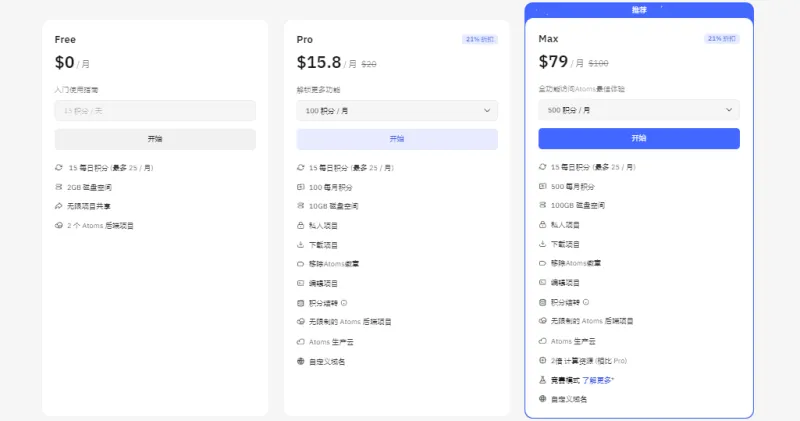800x421 pixels.
Task: Click the Max 21% 折扣 badge
Action: tap(721, 38)
